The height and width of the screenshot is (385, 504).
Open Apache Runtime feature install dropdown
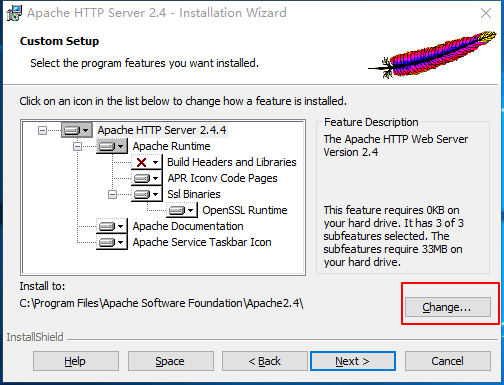point(112,146)
